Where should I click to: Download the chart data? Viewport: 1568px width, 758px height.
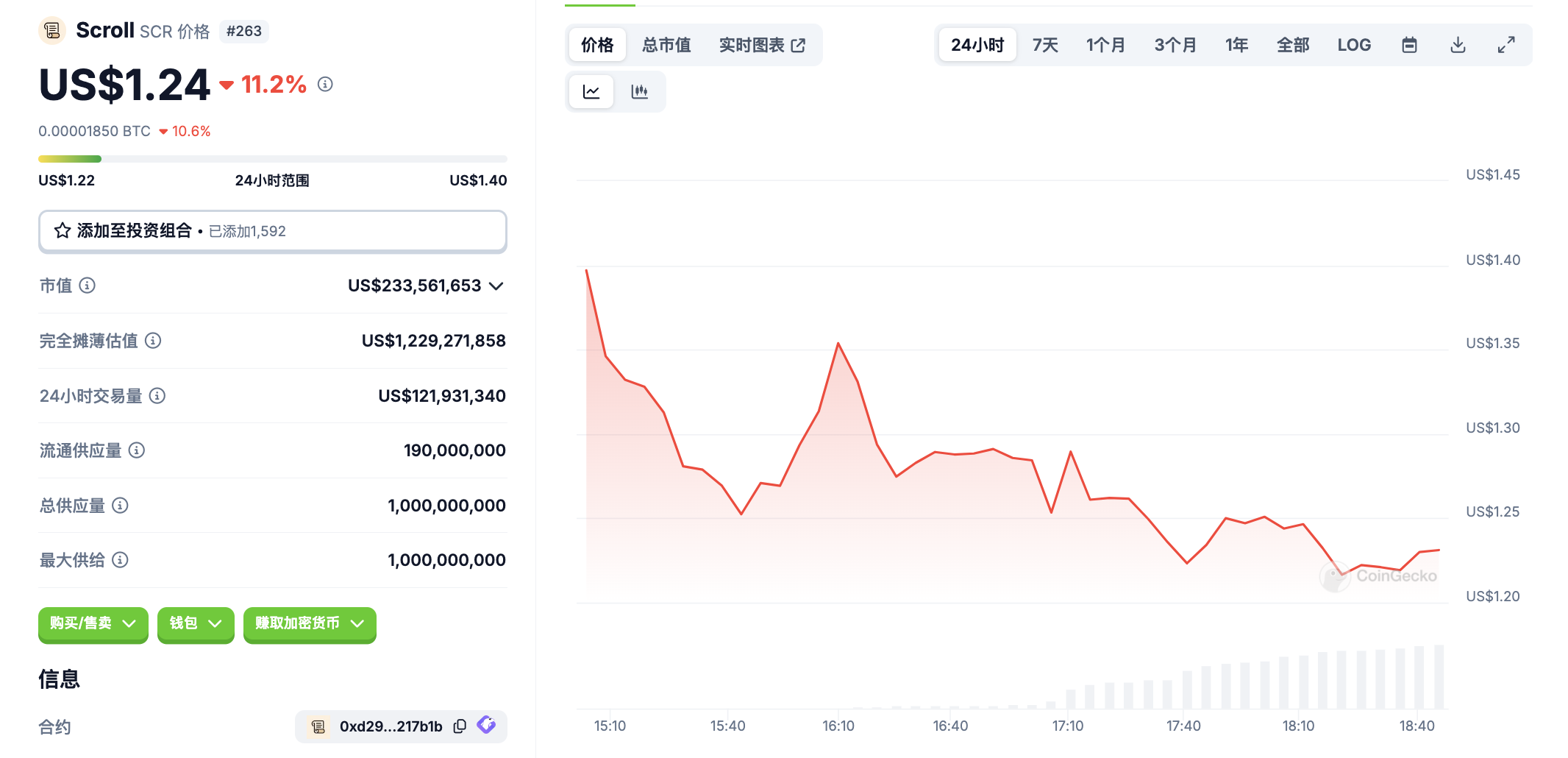click(x=1457, y=45)
